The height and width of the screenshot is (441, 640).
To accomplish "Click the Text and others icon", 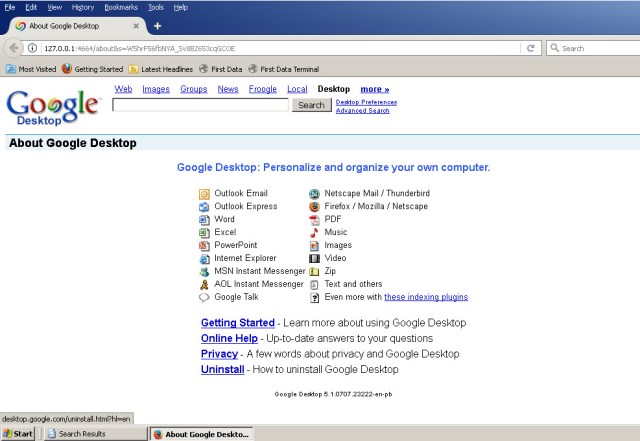I will (x=314, y=285).
